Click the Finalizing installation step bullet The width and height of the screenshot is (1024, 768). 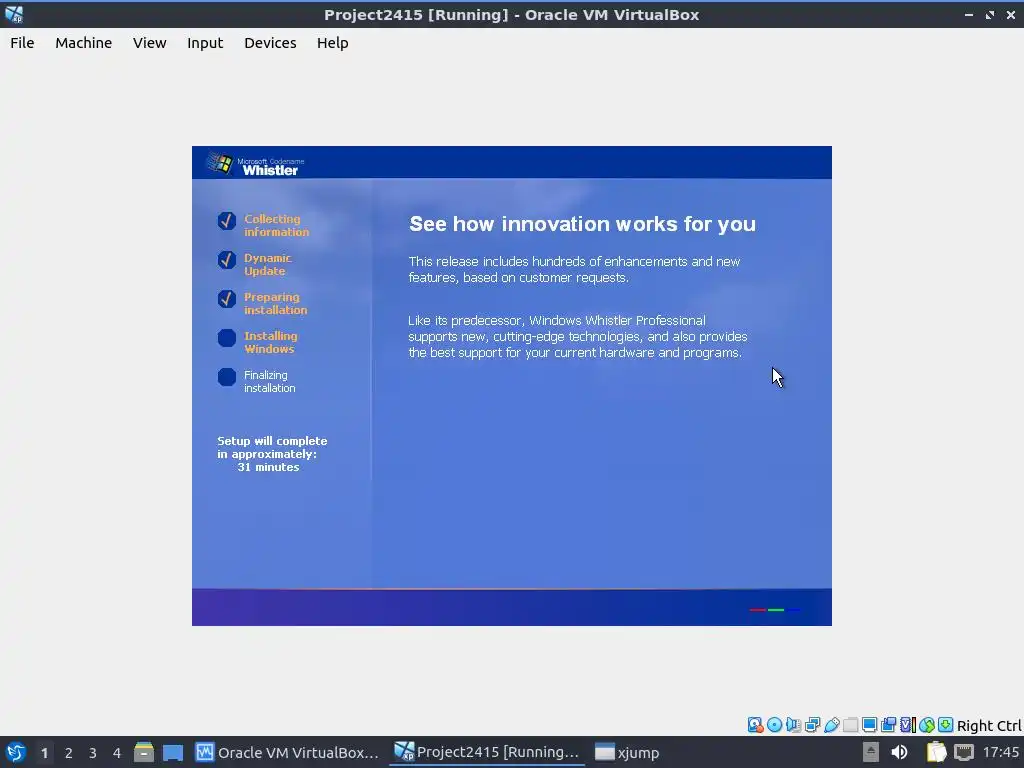coord(227,377)
